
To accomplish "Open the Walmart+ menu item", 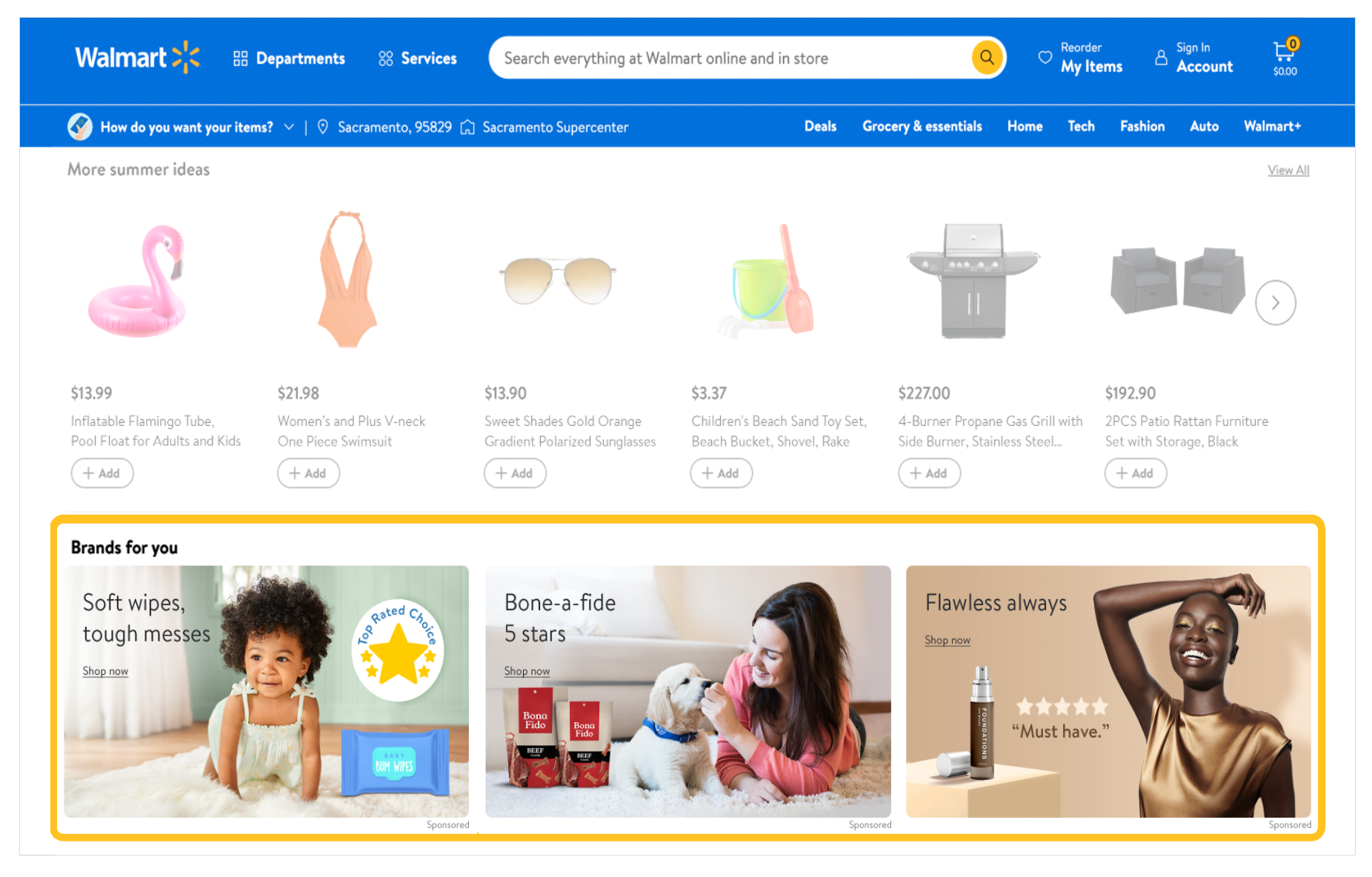I will 1272,127.
